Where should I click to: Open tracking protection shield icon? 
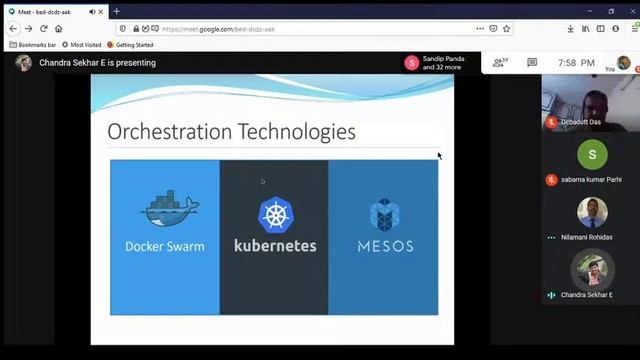(122, 29)
